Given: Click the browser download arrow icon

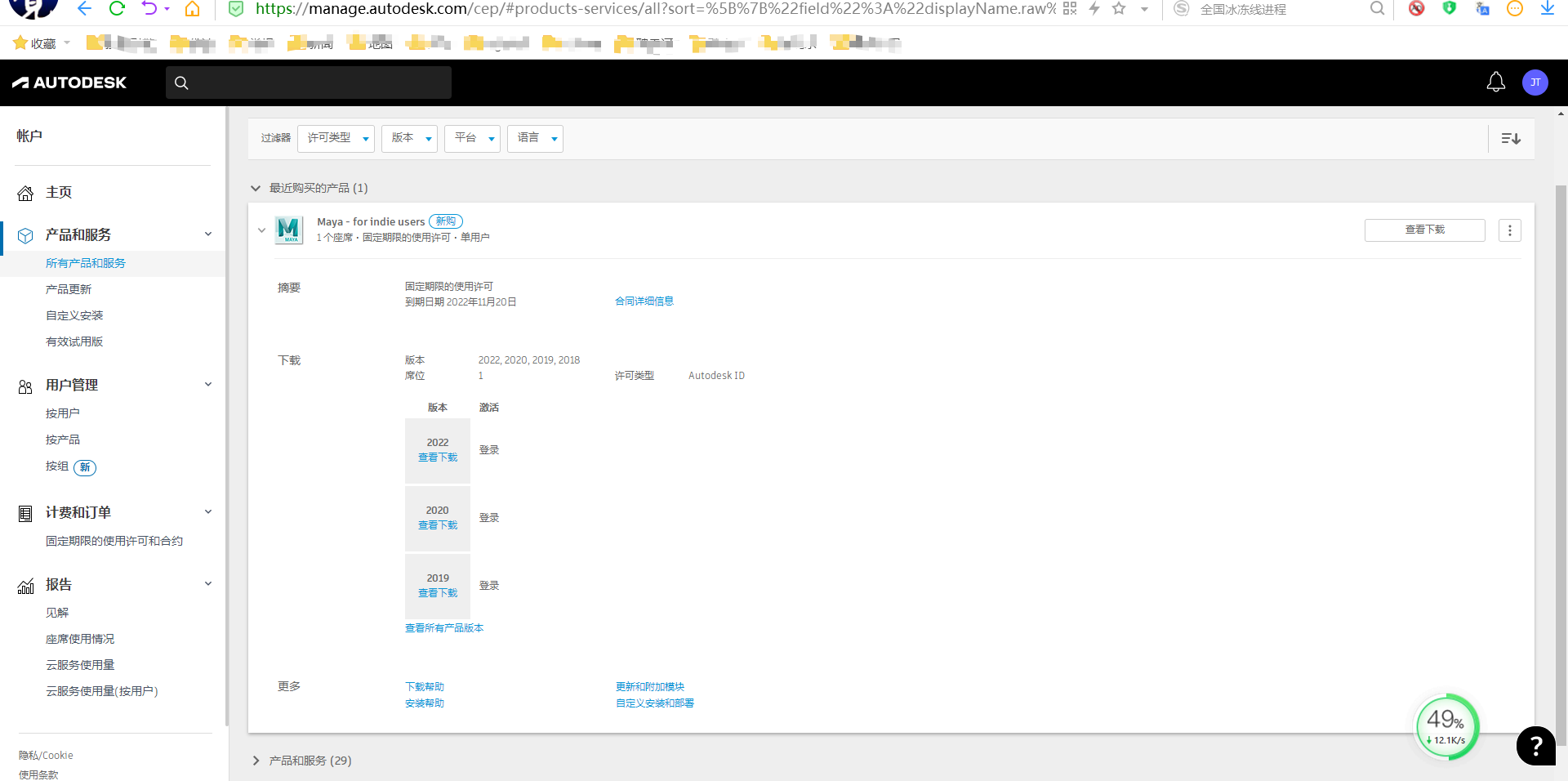Looking at the screenshot, I should [x=1547, y=9].
